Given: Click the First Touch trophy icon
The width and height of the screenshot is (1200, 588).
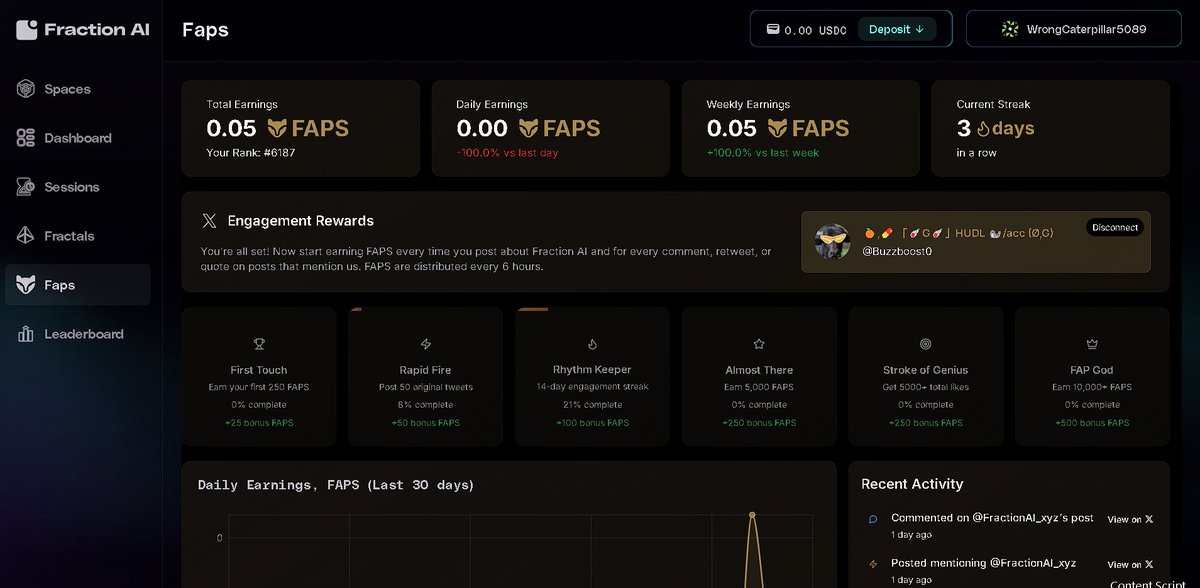Looking at the screenshot, I should point(259,344).
